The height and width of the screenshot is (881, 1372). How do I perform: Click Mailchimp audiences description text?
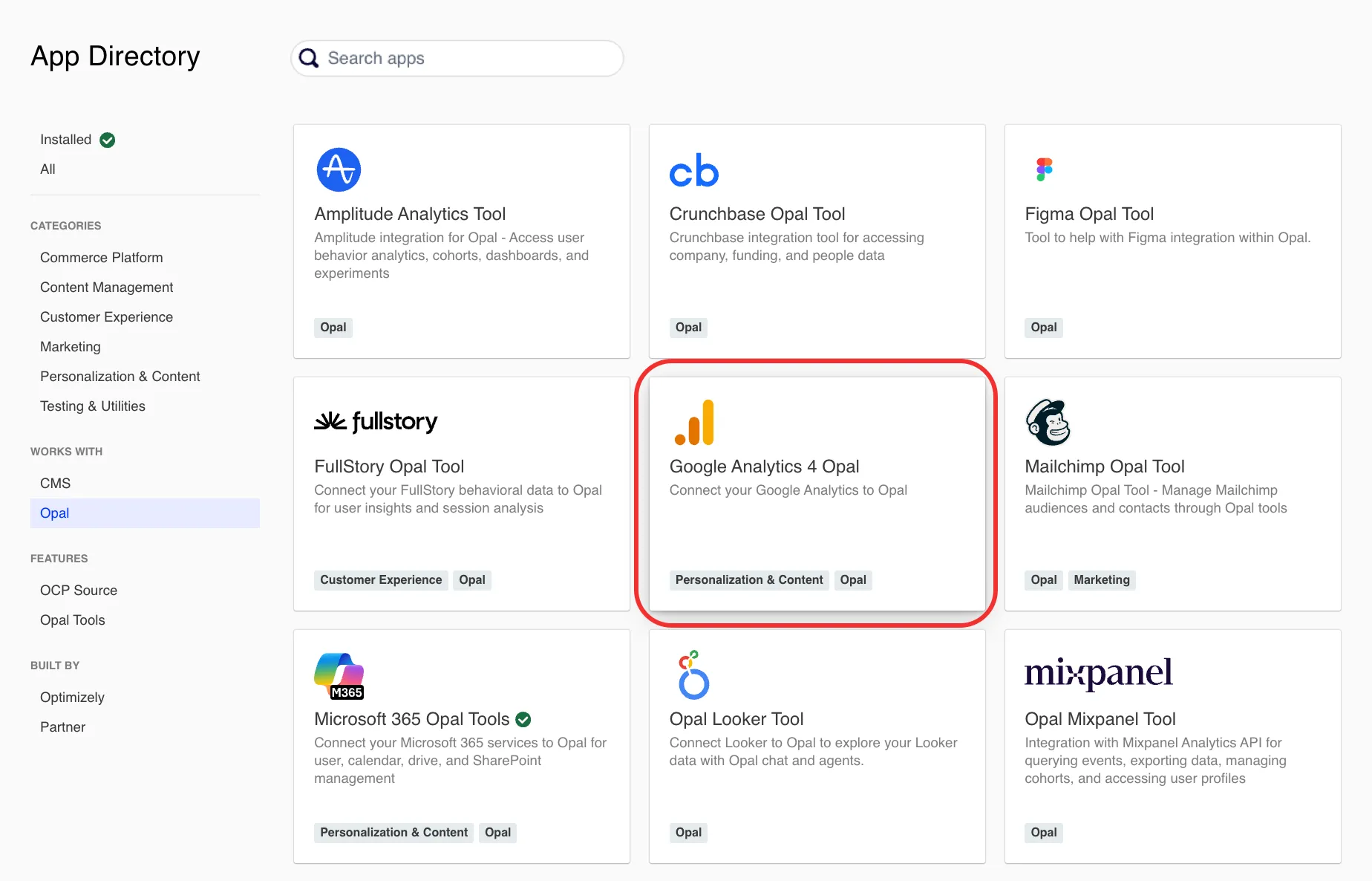(x=1156, y=499)
